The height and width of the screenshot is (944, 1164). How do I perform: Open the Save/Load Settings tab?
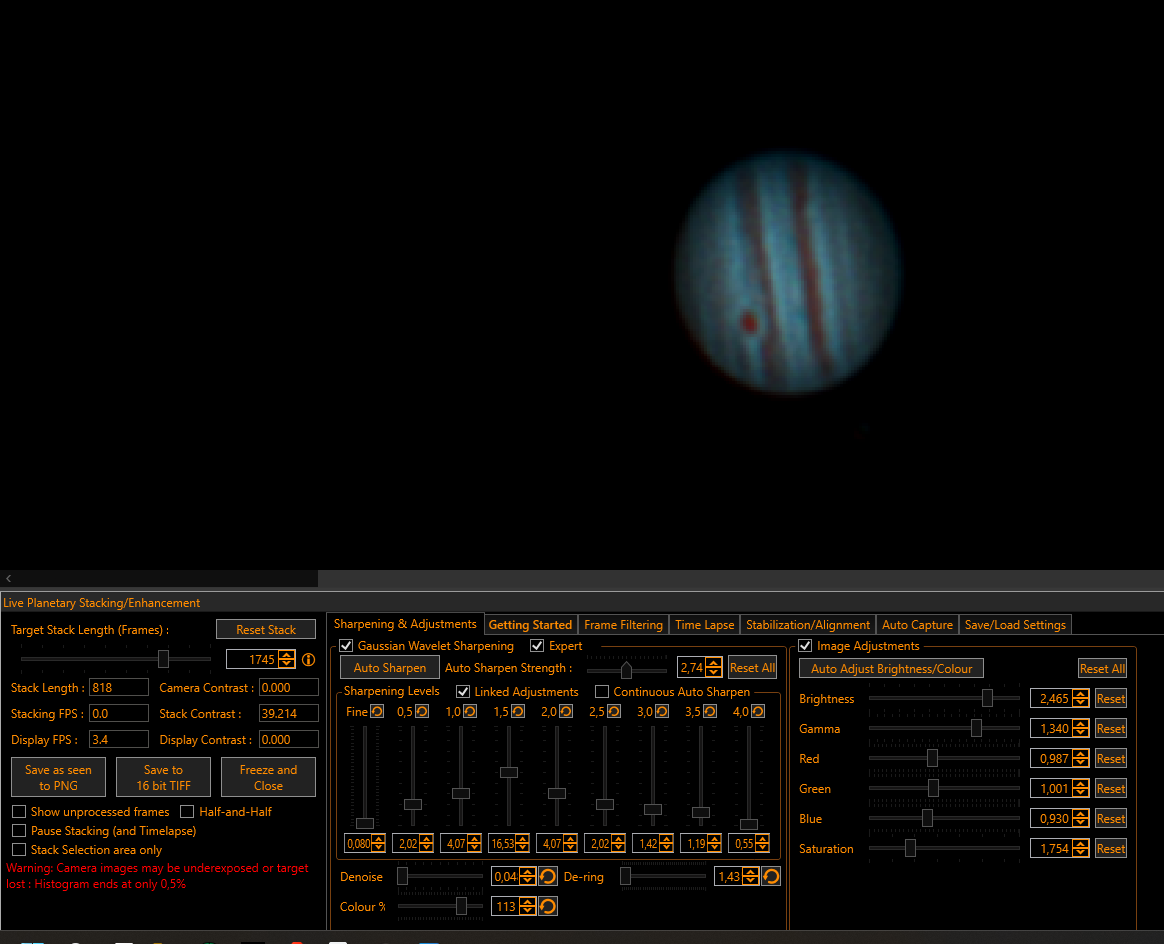click(1015, 625)
